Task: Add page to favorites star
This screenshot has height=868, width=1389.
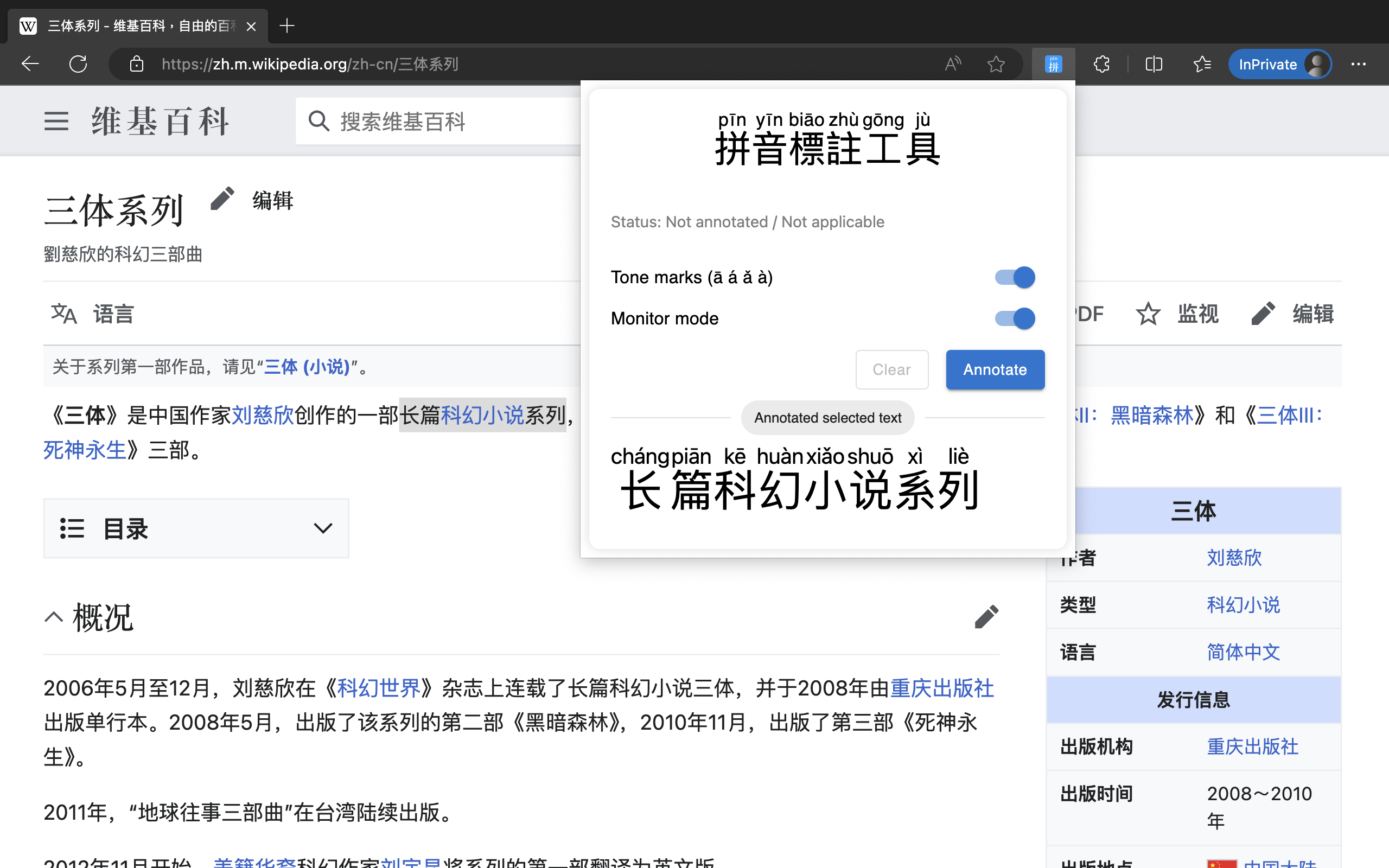Action: click(996, 63)
